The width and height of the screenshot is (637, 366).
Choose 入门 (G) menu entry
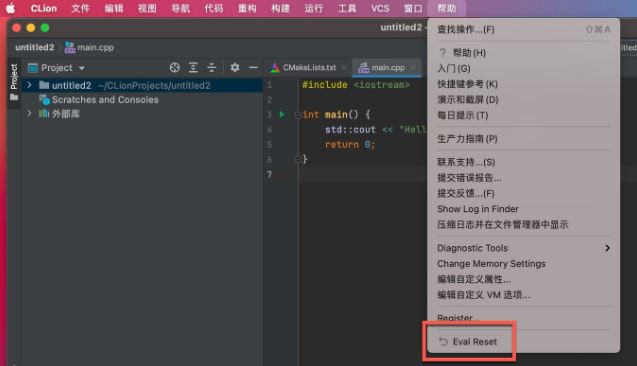[x=523, y=68]
